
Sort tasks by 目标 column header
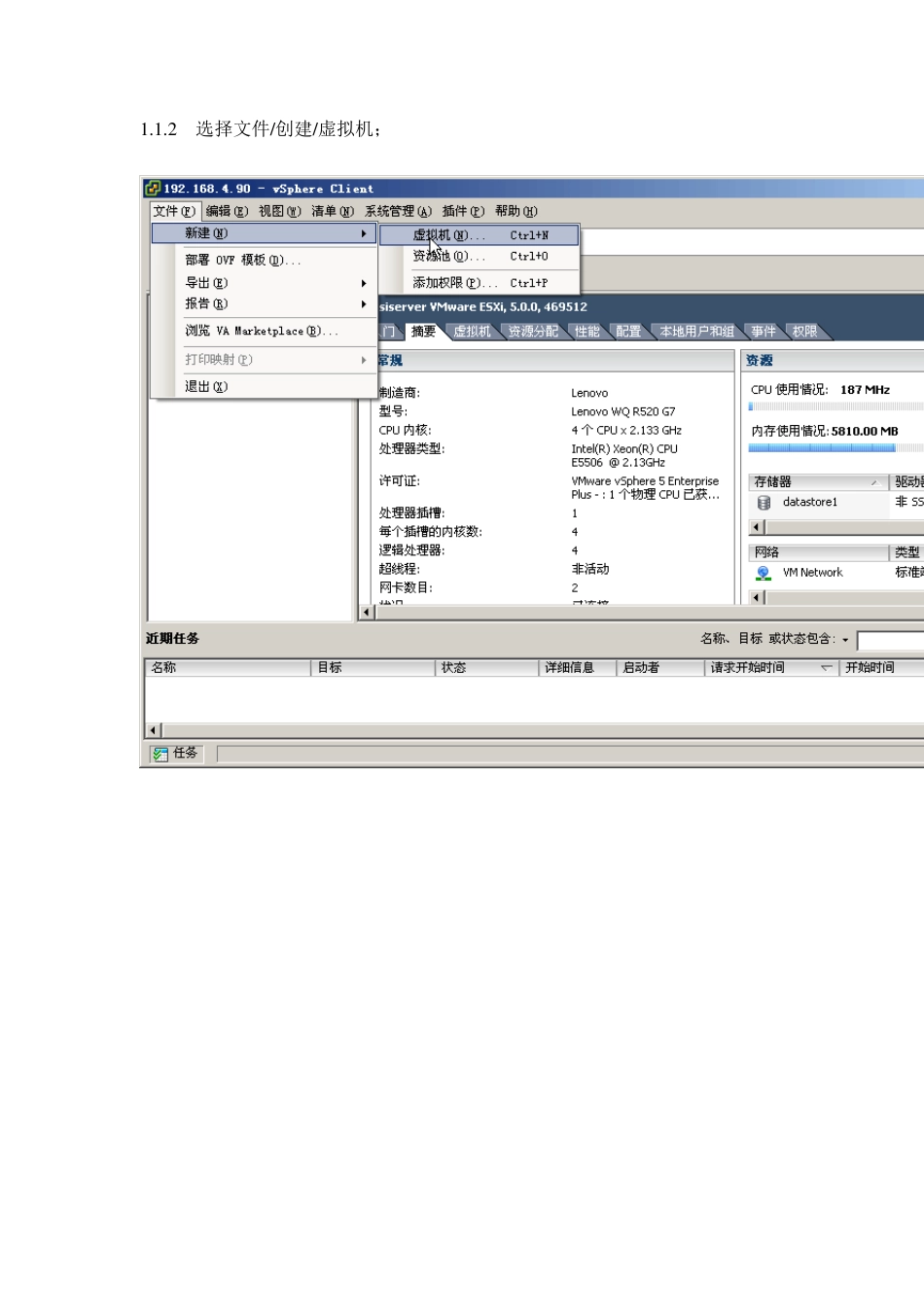(x=373, y=668)
